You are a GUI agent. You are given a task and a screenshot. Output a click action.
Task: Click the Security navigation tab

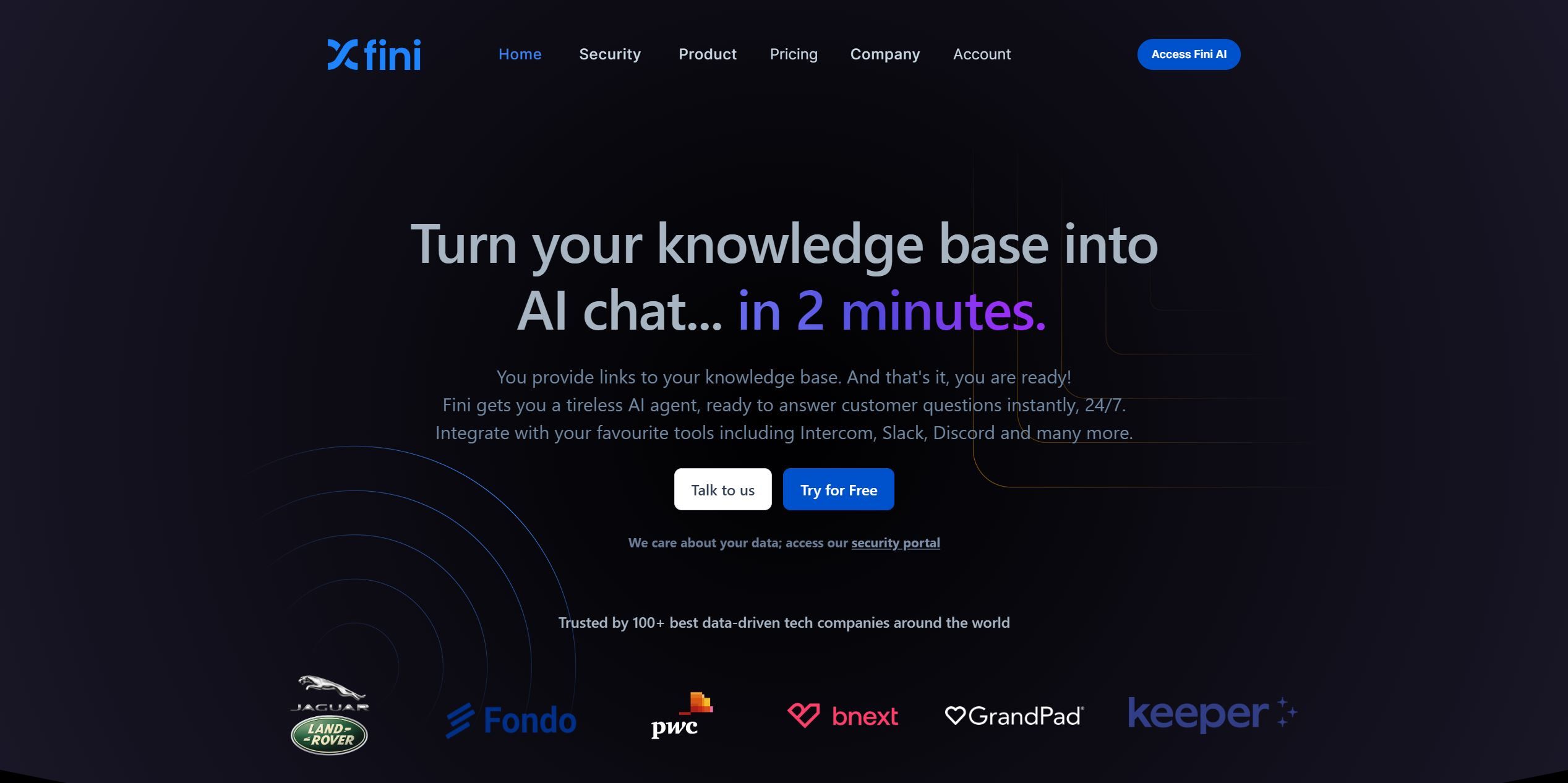[610, 53]
